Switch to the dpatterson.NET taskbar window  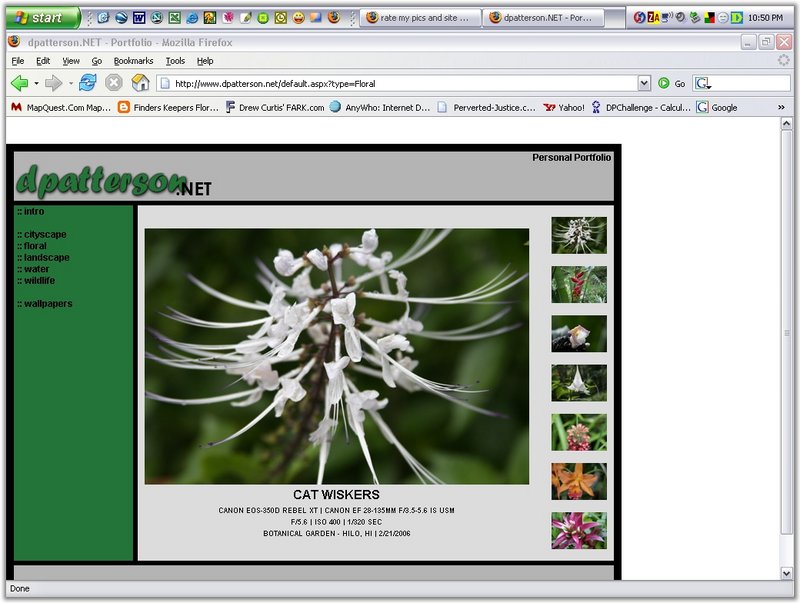543,18
